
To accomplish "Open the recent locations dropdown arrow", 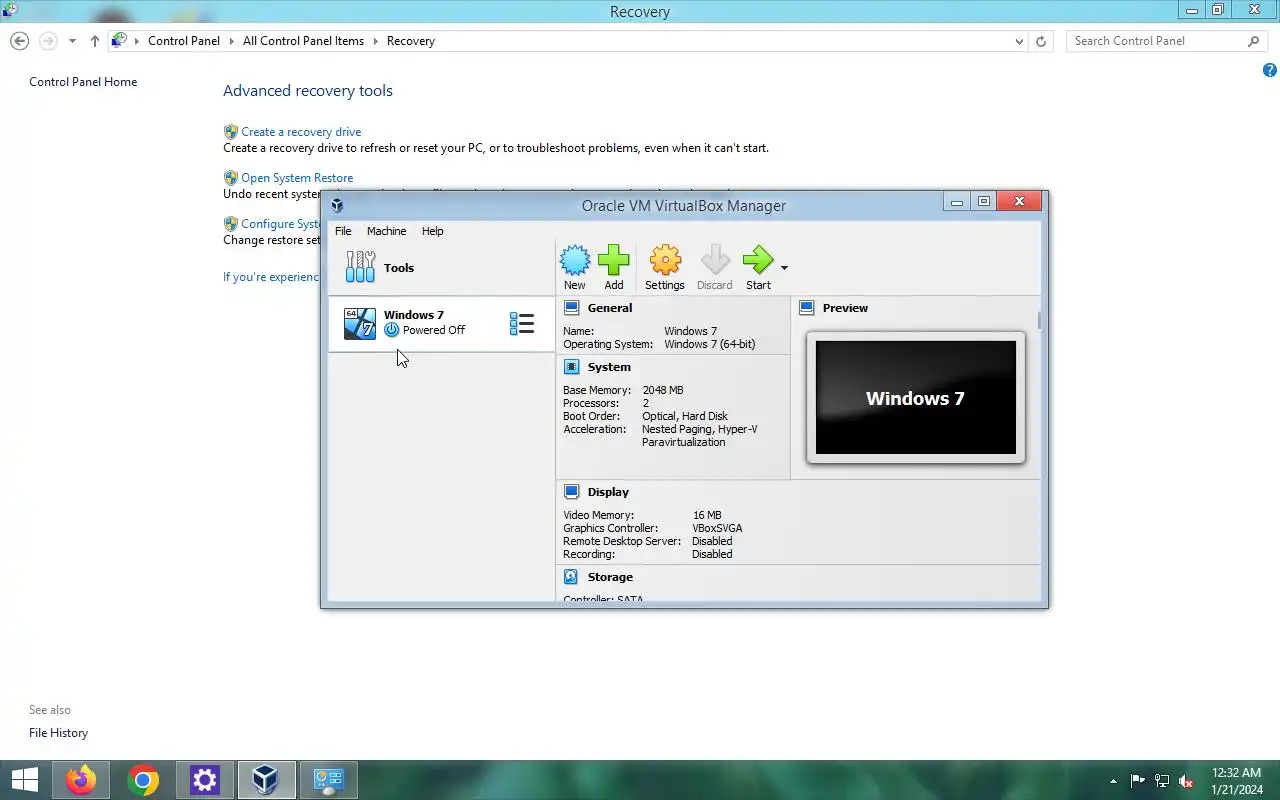I will (72, 41).
